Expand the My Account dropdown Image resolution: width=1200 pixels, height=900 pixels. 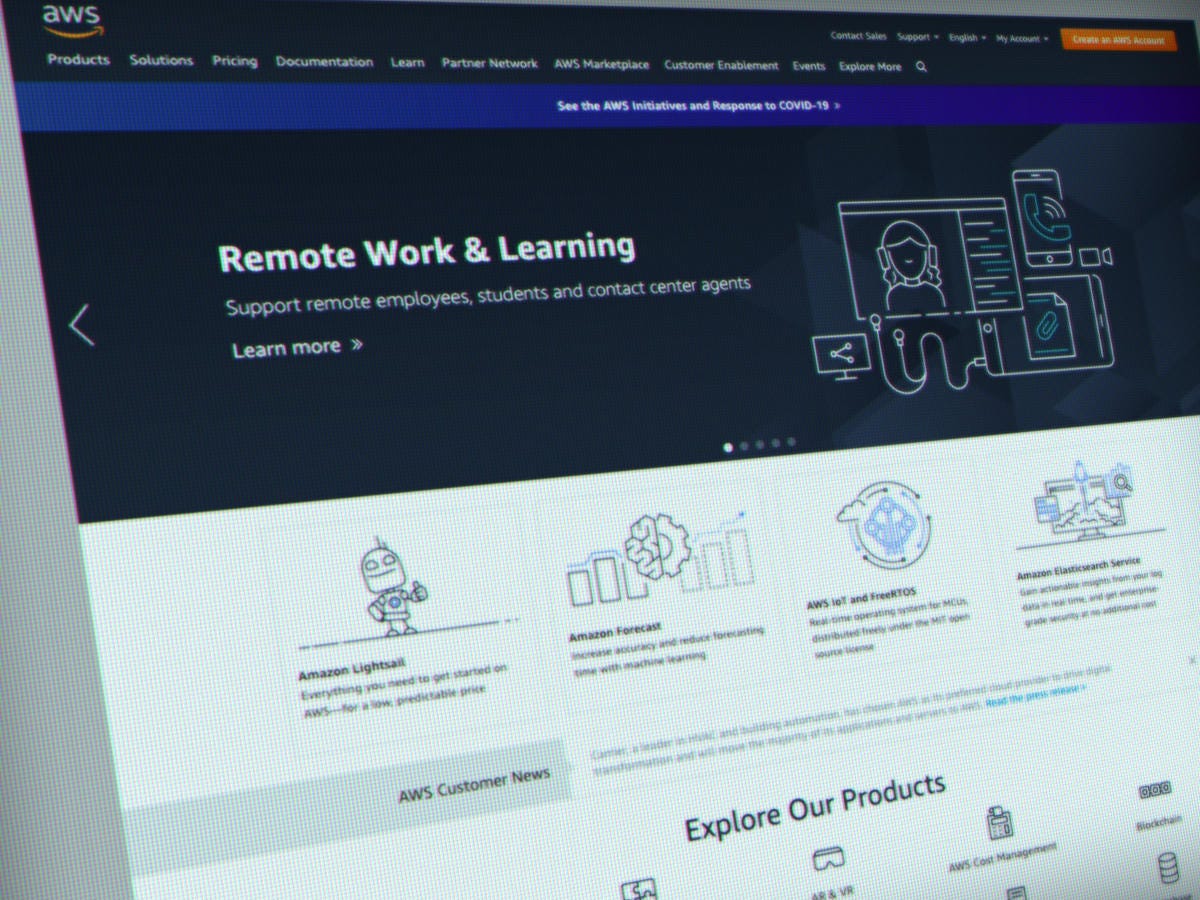(x=1022, y=39)
